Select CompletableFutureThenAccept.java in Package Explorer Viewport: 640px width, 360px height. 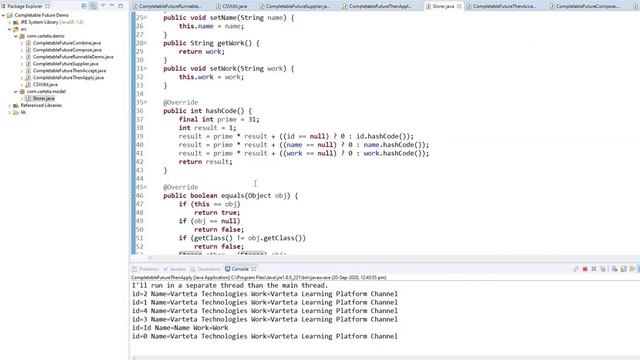69,71
